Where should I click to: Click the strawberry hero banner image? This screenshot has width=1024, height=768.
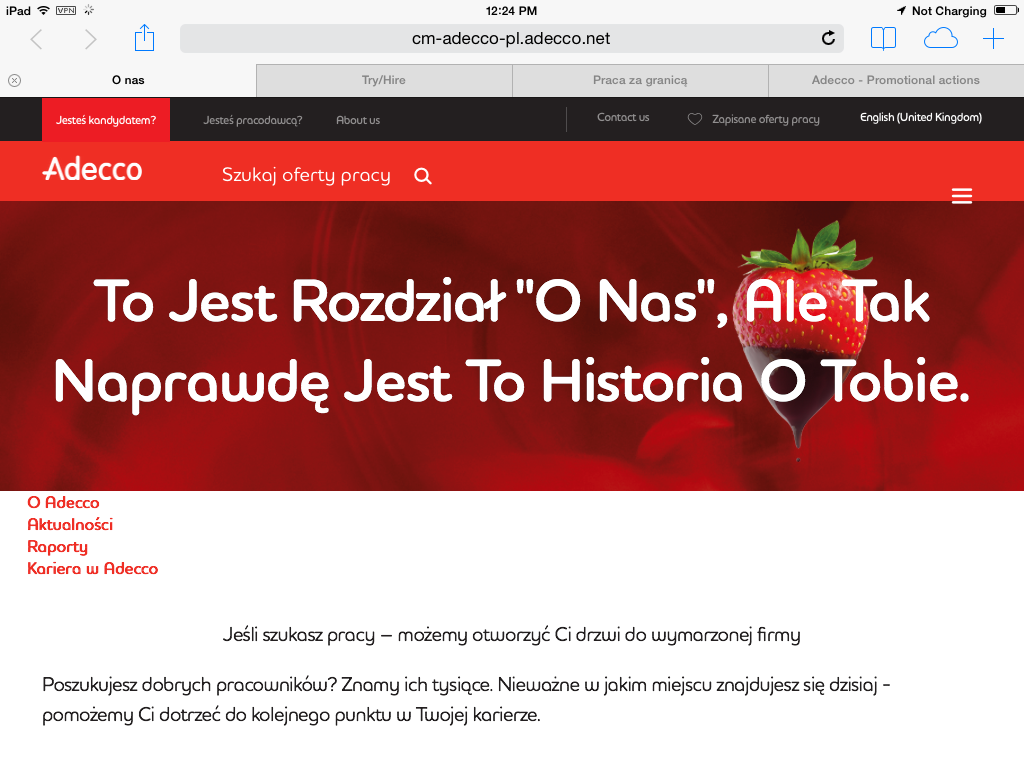coord(512,346)
